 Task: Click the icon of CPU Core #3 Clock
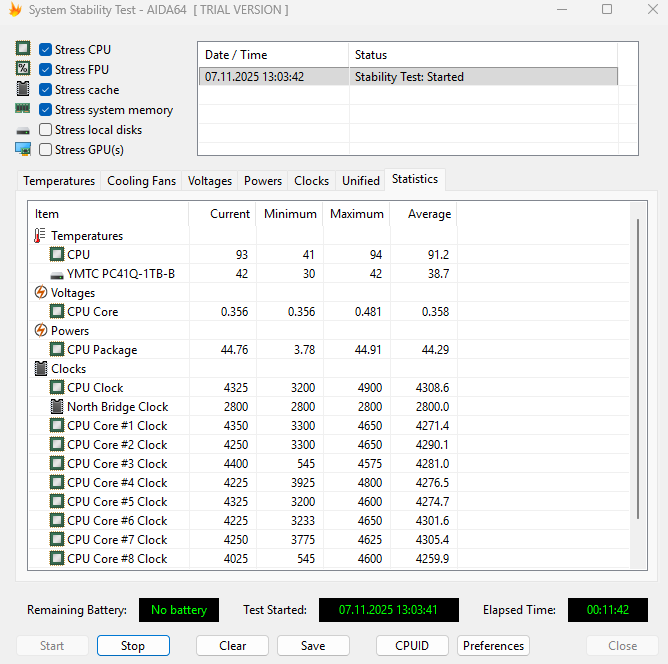(57, 463)
